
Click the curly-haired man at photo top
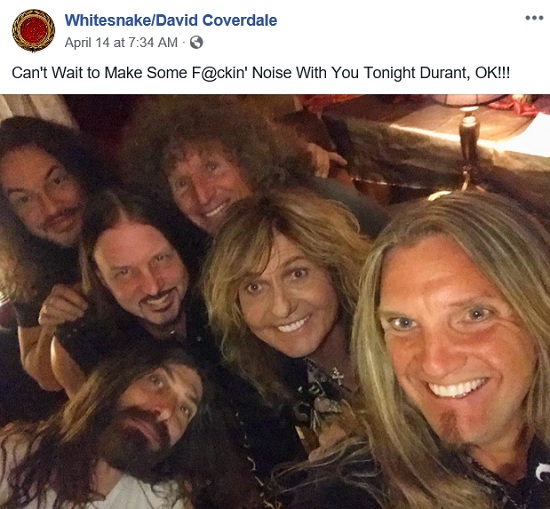(210, 175)
